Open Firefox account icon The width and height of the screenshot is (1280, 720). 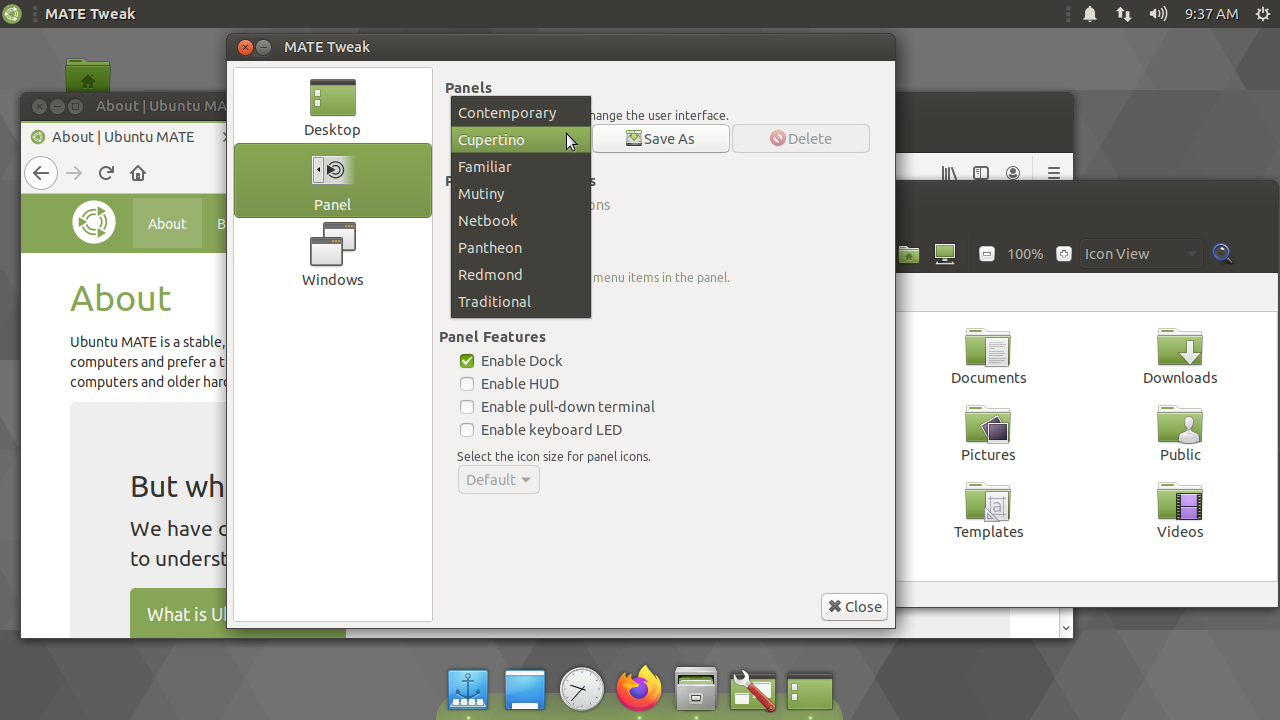tap(1013, 173)
